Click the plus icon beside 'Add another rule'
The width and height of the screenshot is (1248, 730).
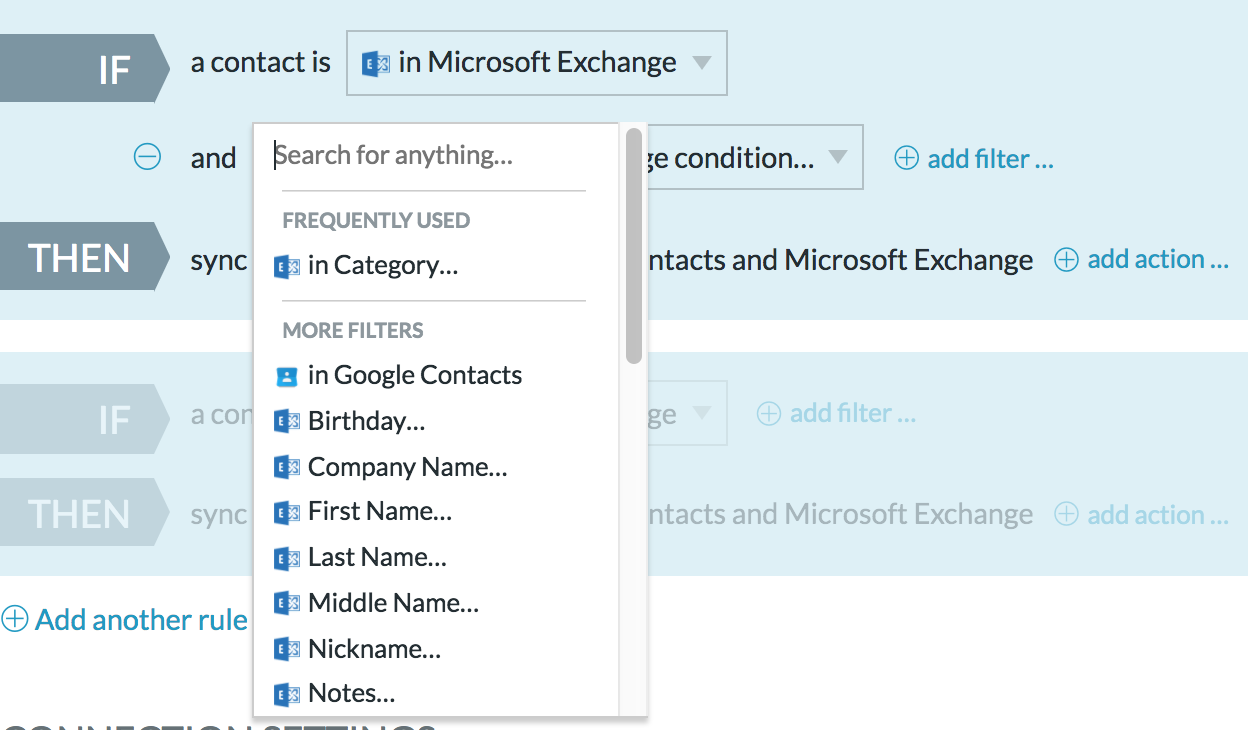(x=14, y=619)
